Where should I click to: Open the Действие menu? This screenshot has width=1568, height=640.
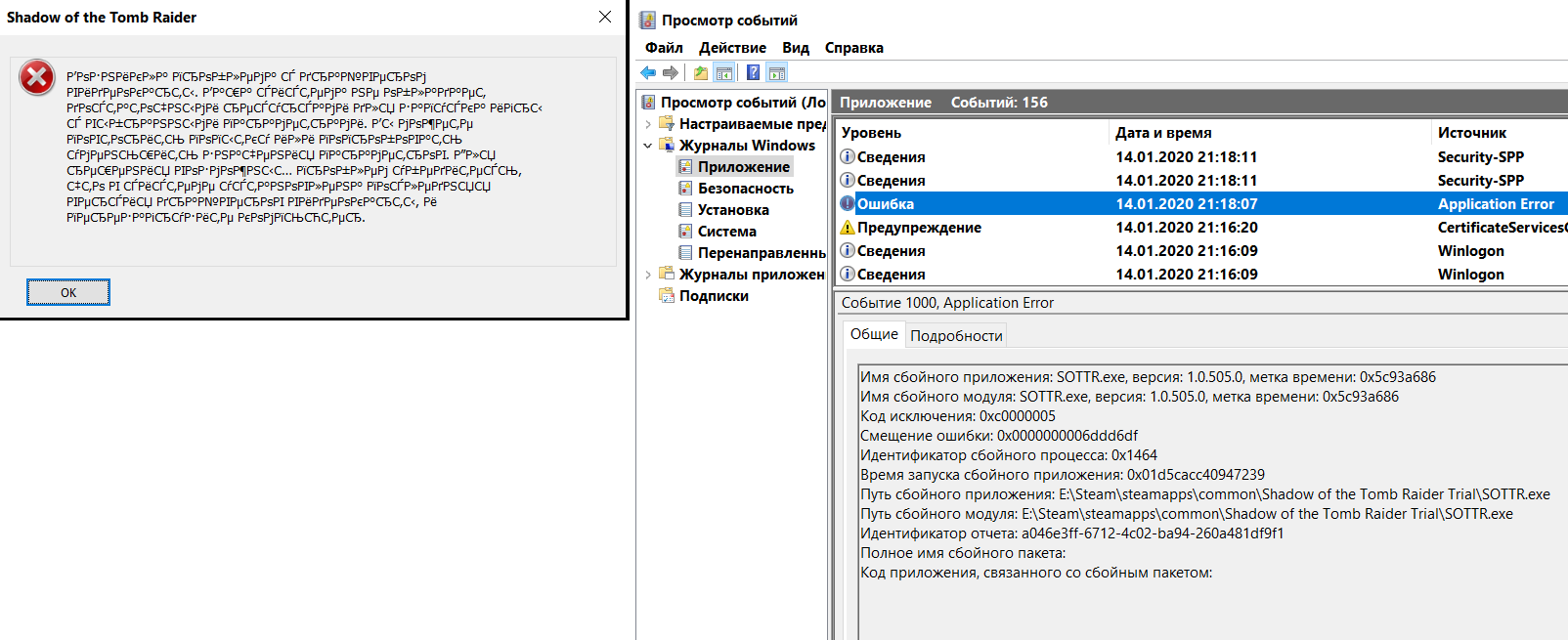(x=732, y=48)
